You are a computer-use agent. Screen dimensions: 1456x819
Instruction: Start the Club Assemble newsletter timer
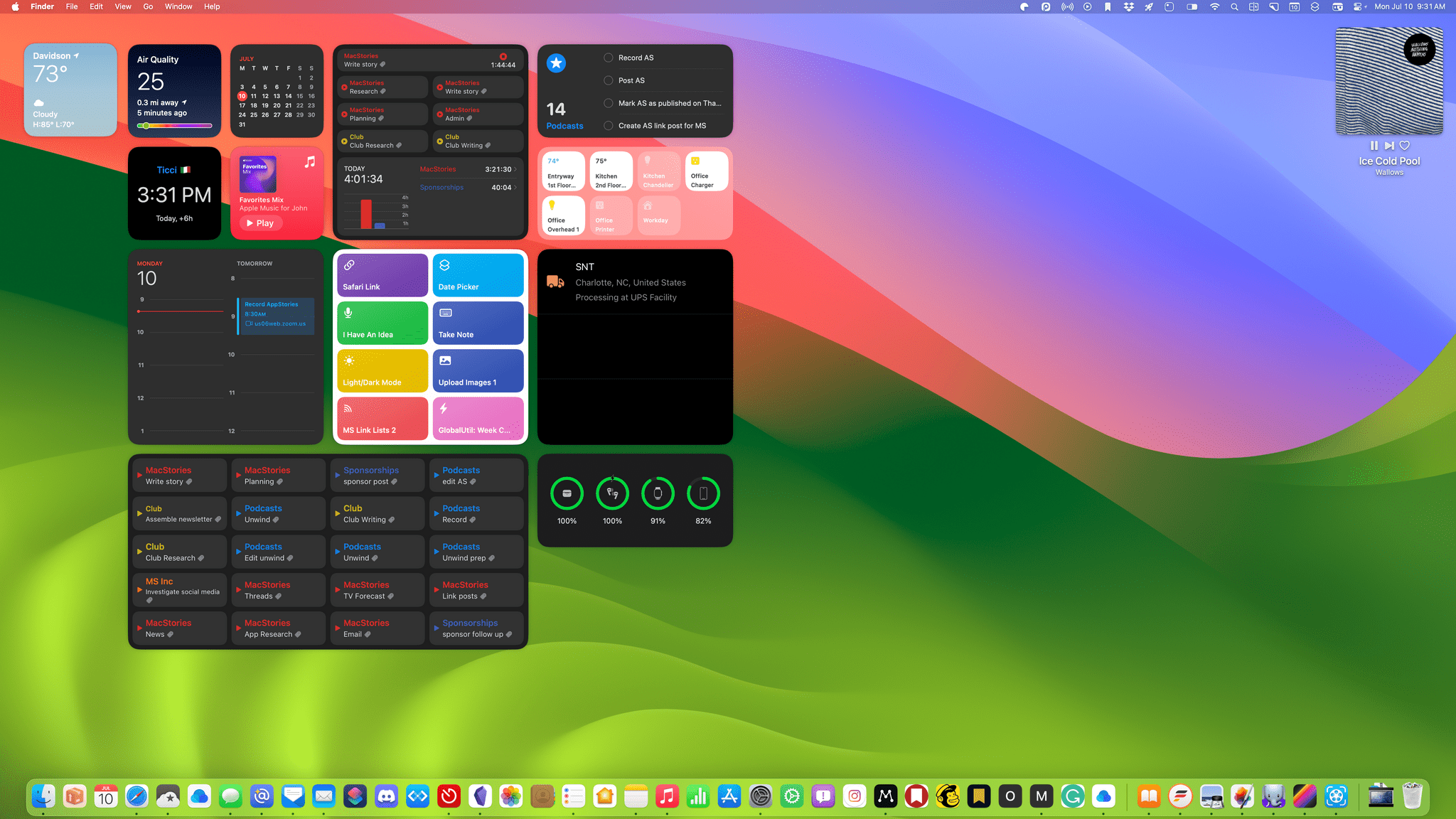pyautogui.click(x=179, y=513)
